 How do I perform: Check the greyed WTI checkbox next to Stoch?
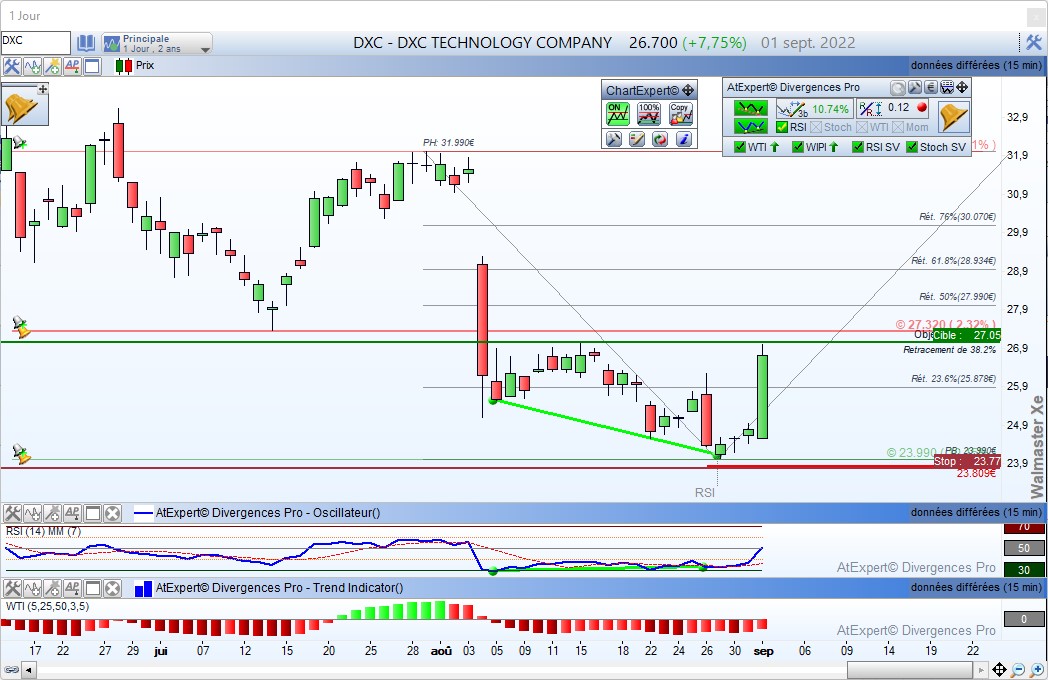(862, 127)
